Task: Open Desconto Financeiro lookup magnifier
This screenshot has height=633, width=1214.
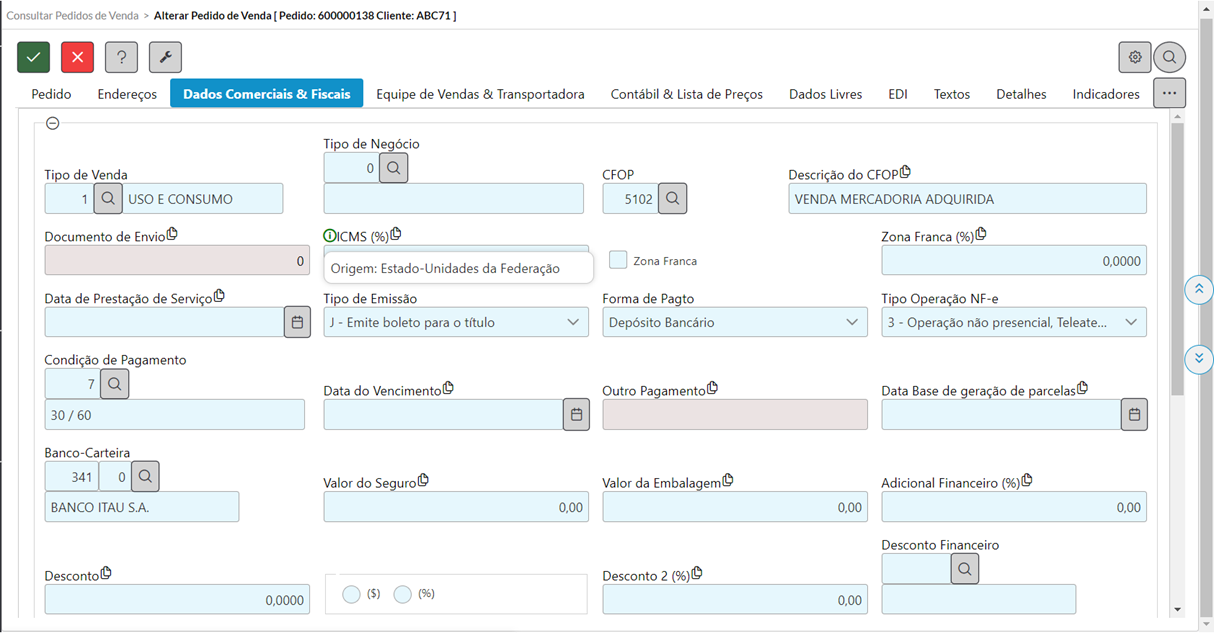Action: 964,568
